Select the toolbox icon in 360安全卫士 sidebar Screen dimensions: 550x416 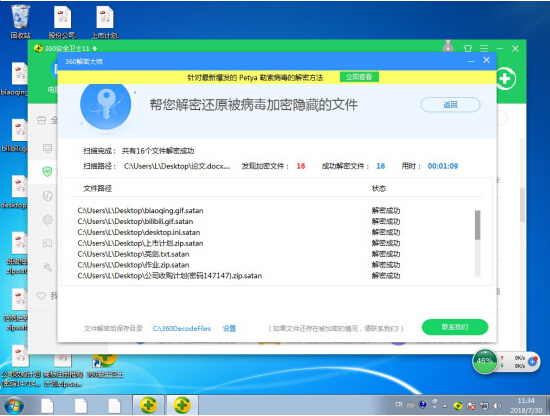[42, 120]
